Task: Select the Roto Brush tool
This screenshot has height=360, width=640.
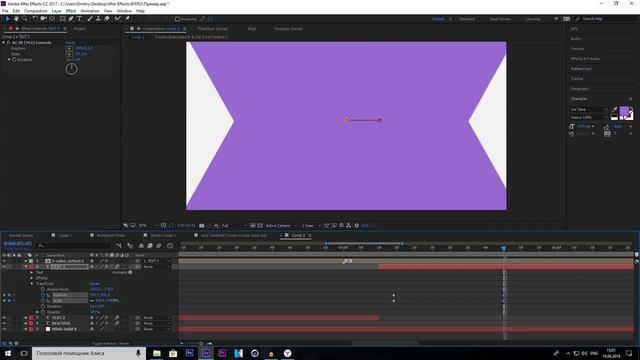Action: (x=118, y=19)
